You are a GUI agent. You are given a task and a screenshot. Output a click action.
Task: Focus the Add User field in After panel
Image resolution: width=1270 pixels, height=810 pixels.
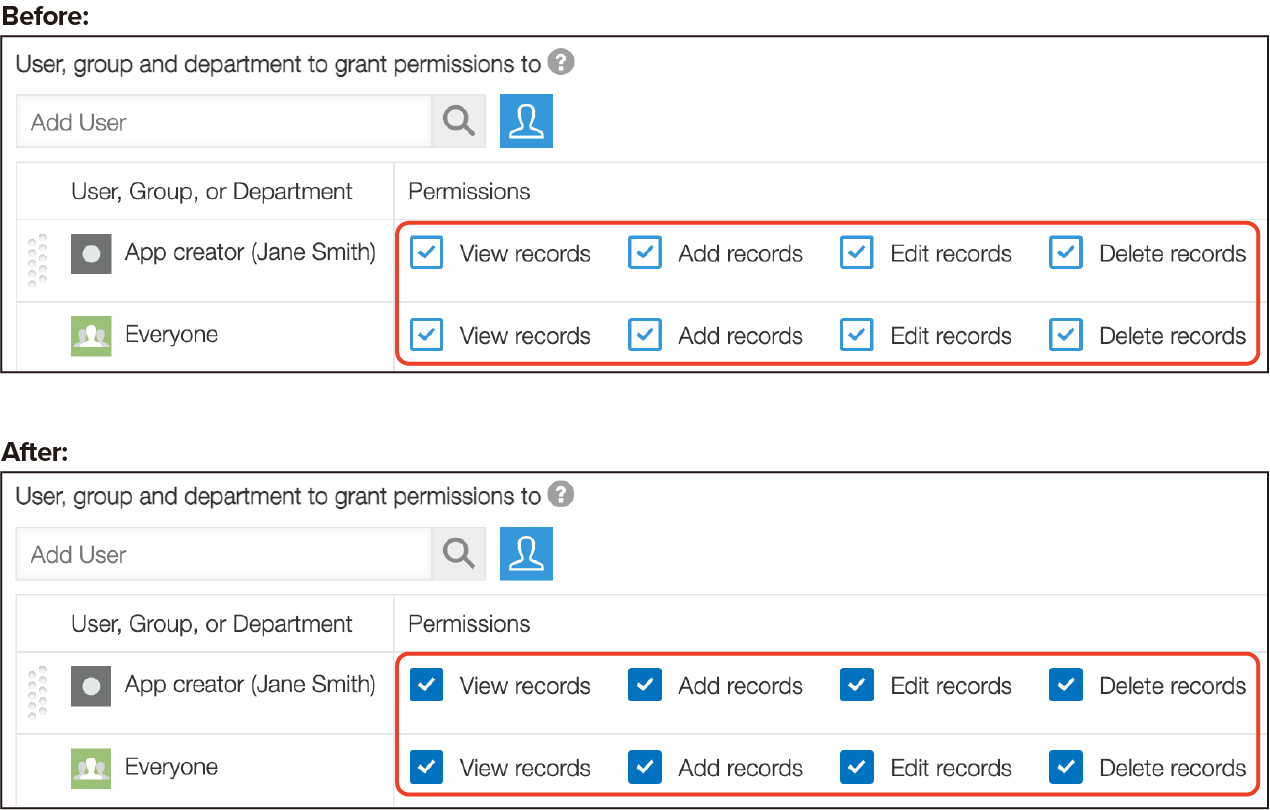(223, 554)
